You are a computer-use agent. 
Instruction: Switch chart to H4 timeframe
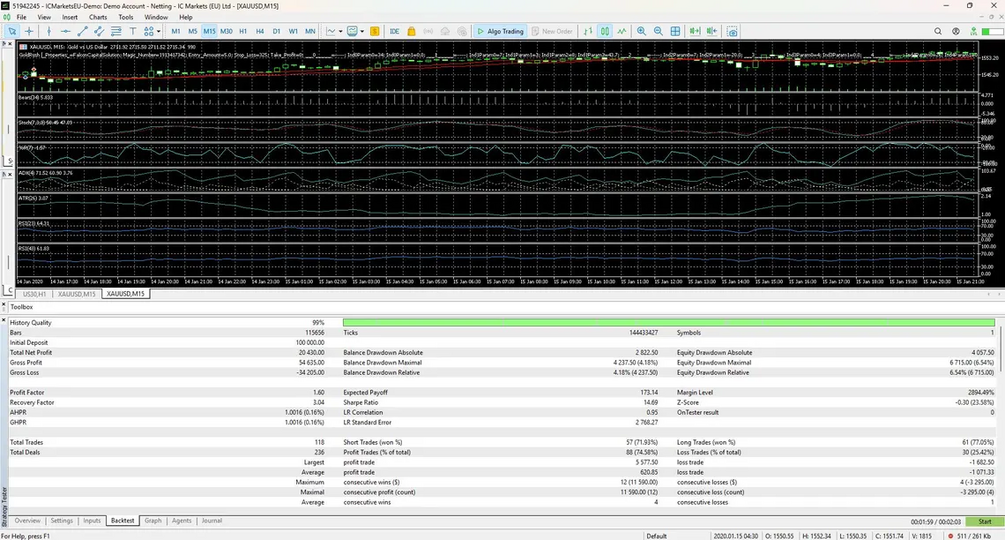260,31
